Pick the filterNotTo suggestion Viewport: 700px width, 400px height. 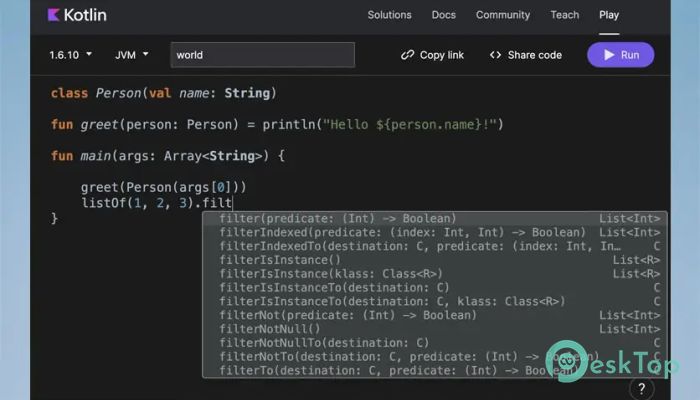(x=435, y=357)
